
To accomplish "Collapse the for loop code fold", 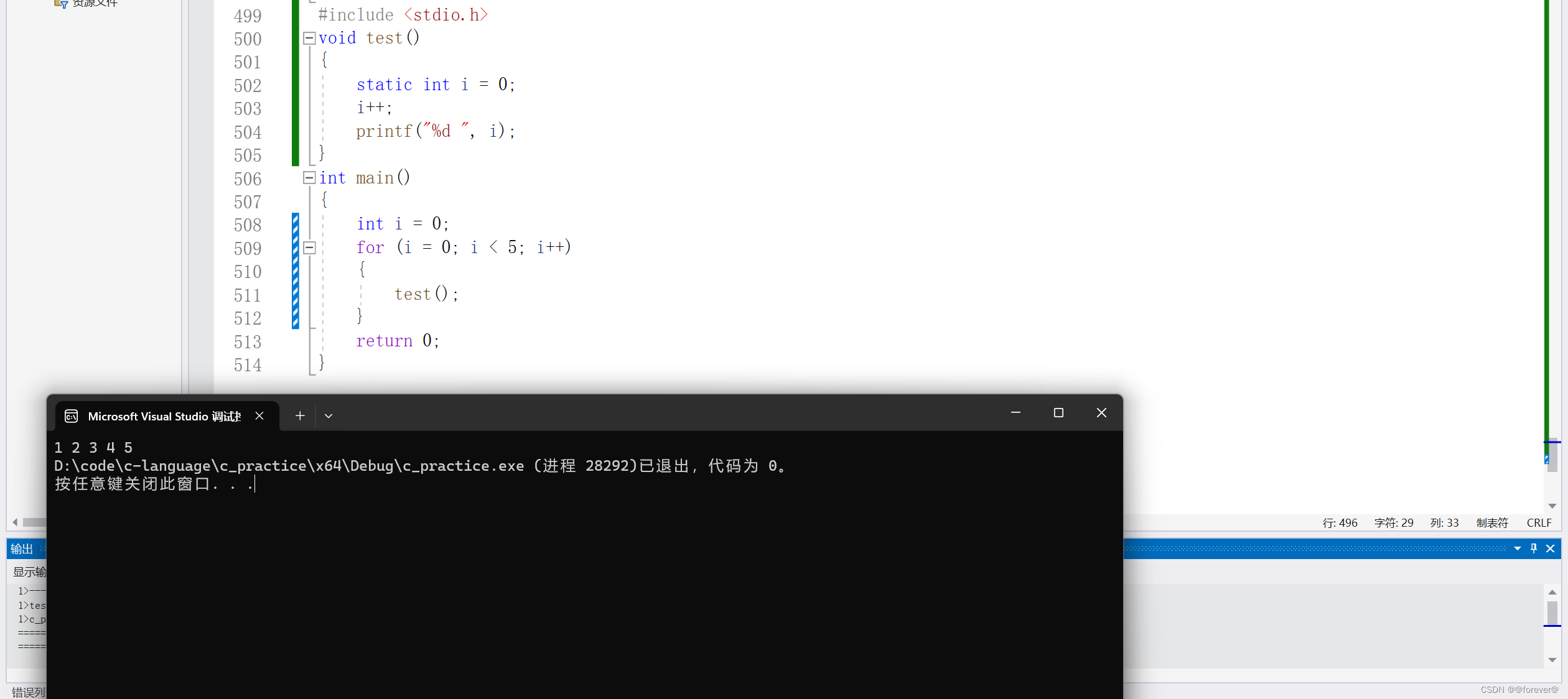I will click(309, 248).
